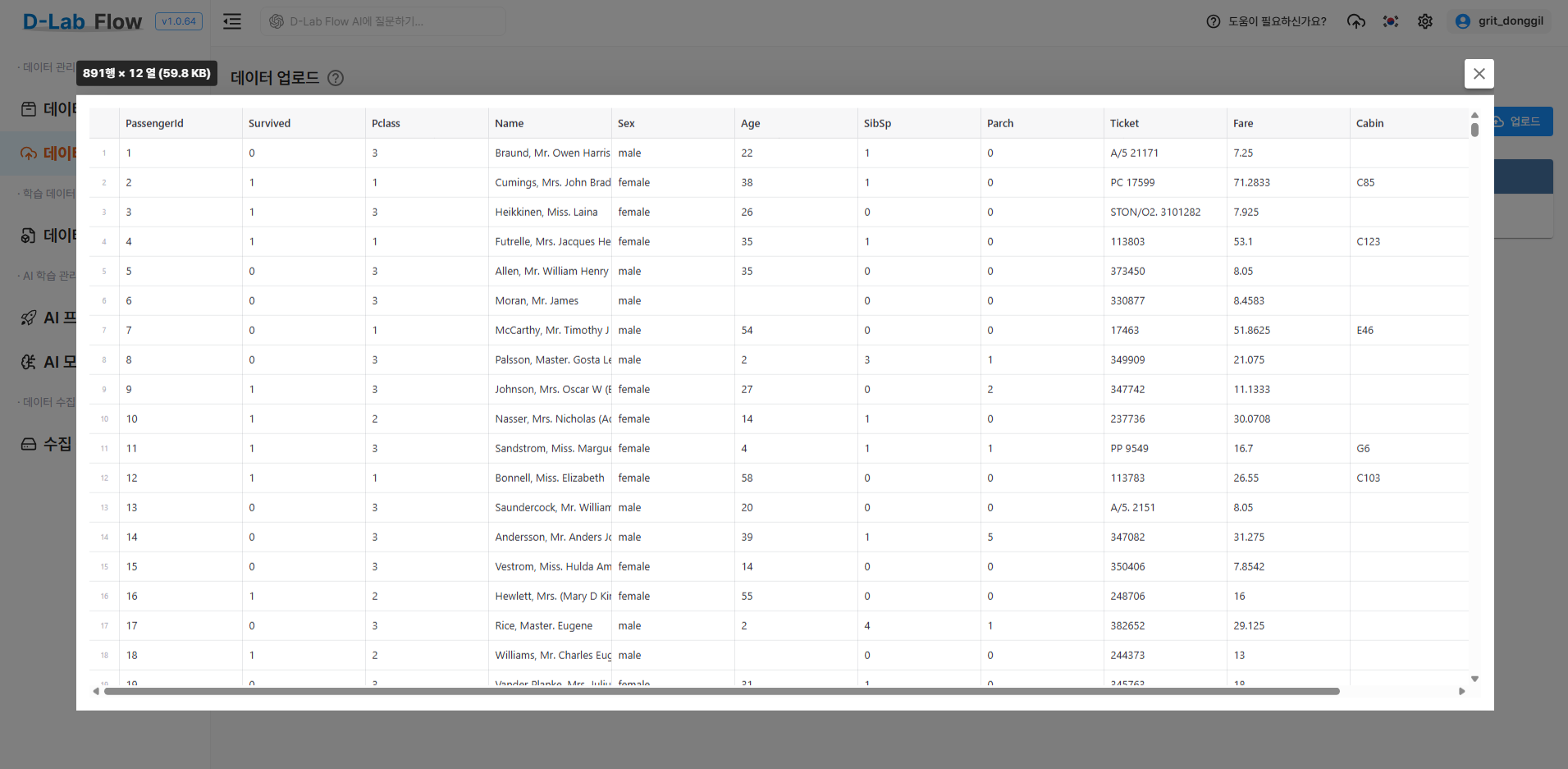Image resolution: width=1568 pixels, height=769 pixels.
Task: Focus the D-Lab Flow AI question field
Action: click(383, 21)
